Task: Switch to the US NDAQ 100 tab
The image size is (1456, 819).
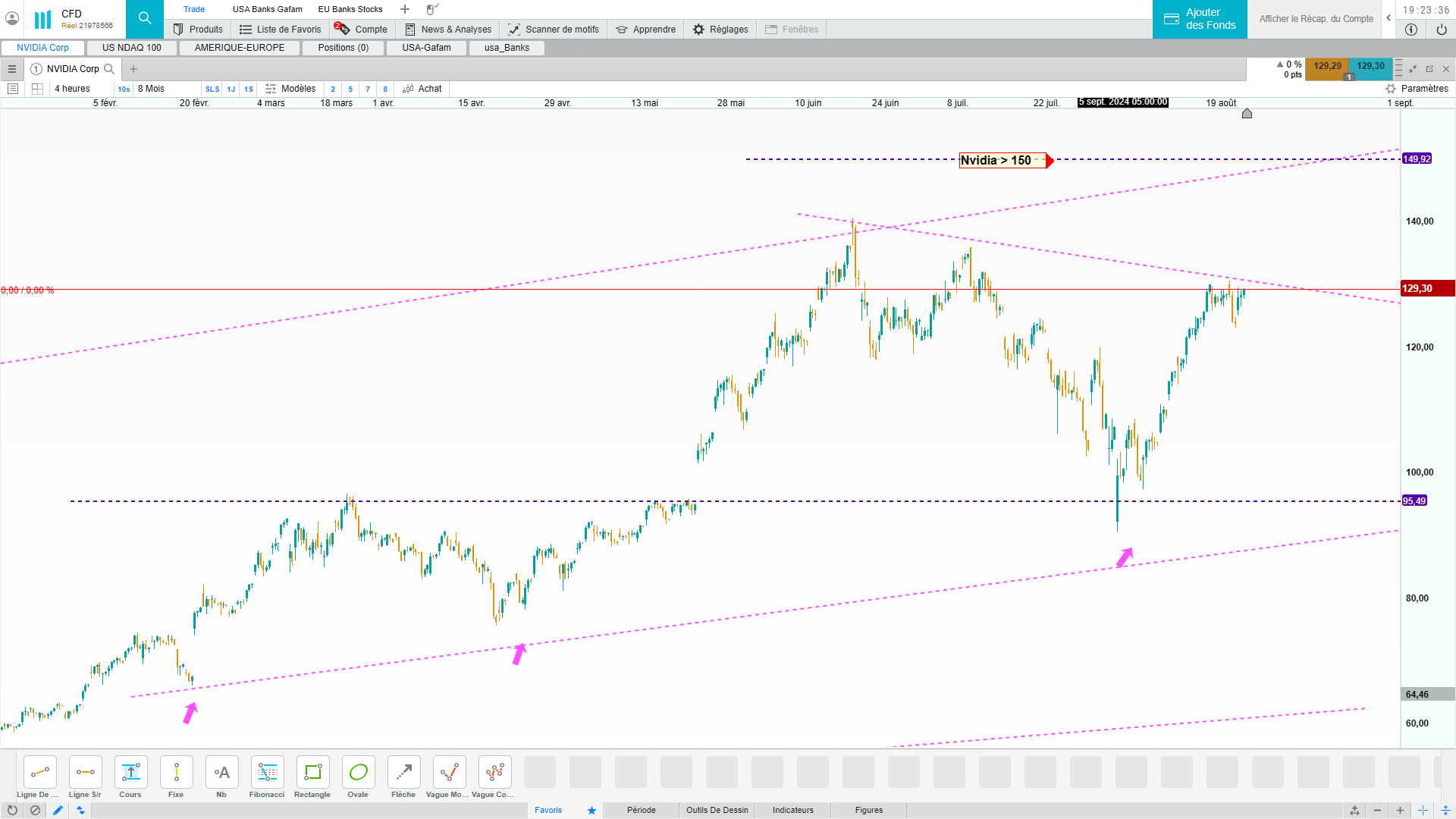Action: 132,48
